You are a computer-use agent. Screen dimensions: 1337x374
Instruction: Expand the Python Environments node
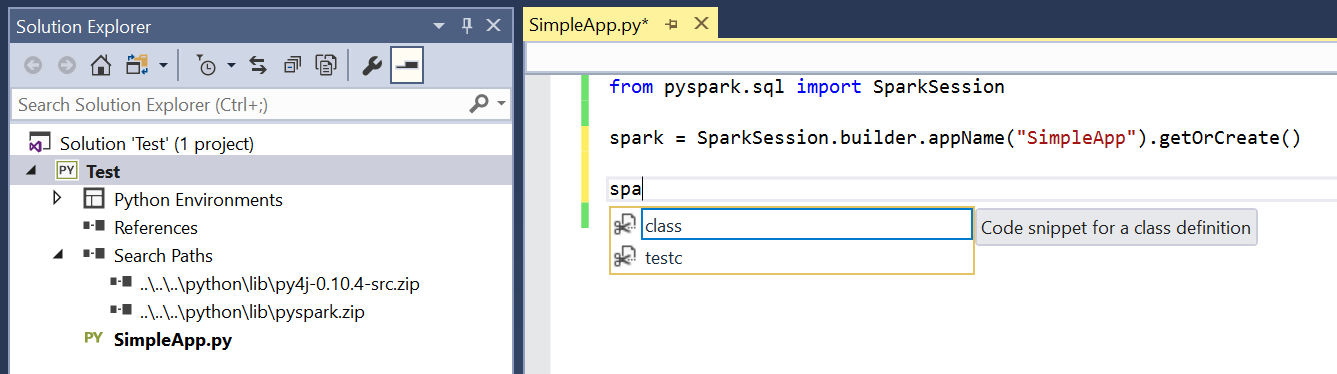coord(58,199)
